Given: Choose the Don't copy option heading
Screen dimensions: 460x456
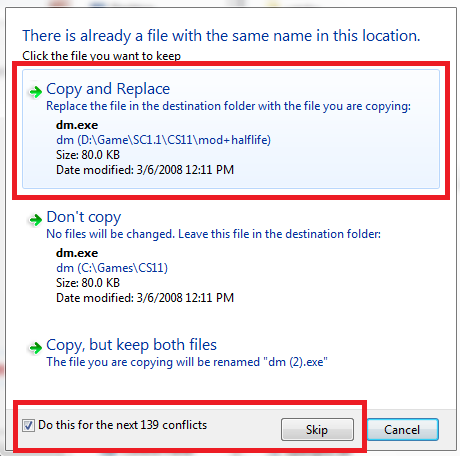Looking at the screenshot, I should pyautogui.click(x=84, y=217).
